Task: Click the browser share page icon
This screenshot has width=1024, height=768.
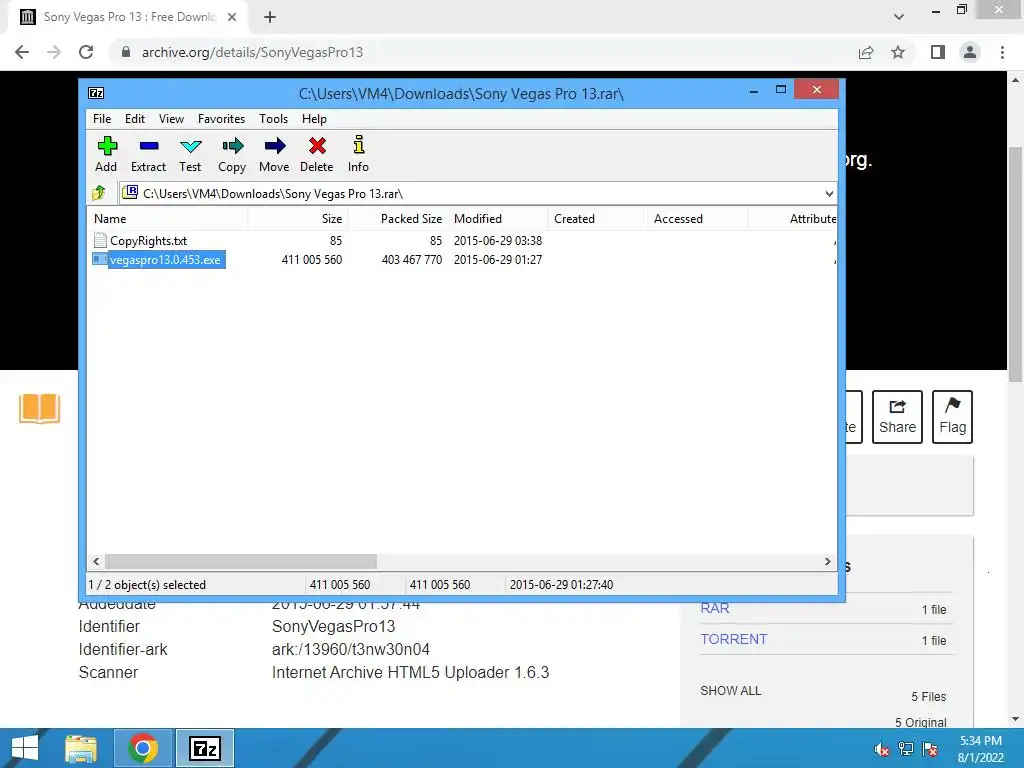Action: point(866,52)
